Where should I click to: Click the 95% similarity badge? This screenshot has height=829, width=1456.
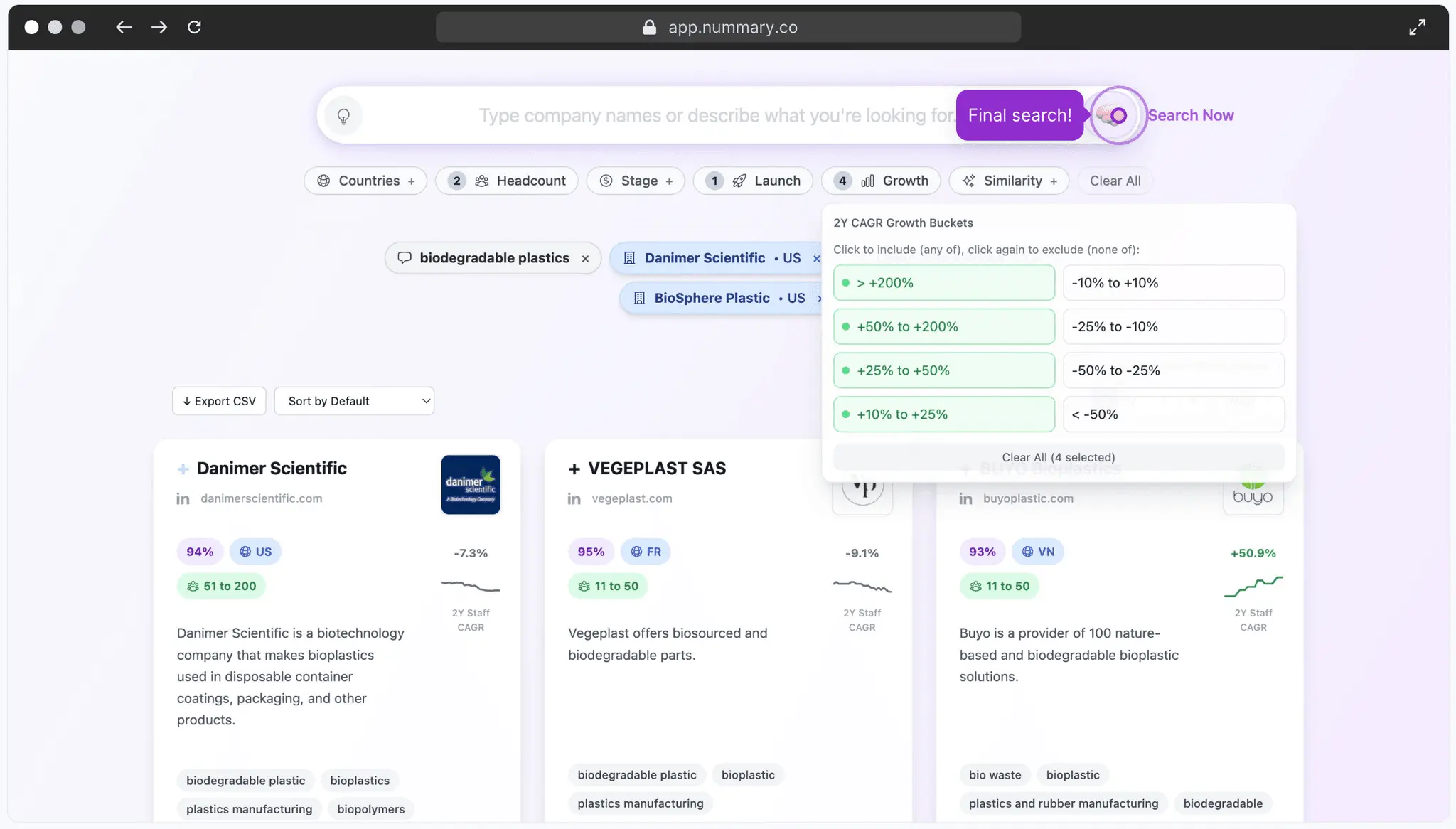coord(591,552)
